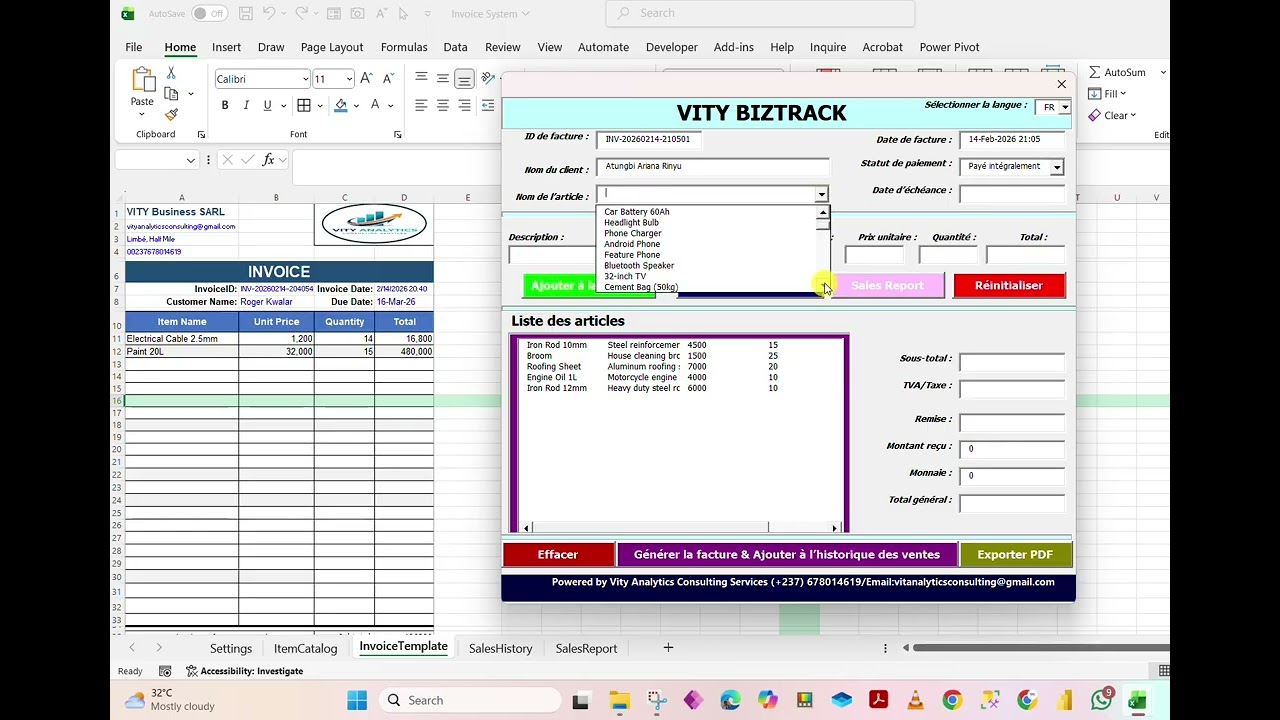Toggle underline formatting

pyautogui.click(x=267, y=105)
